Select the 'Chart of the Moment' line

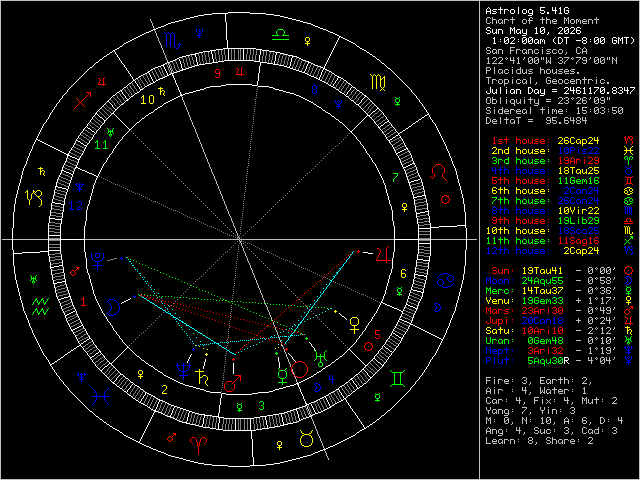click(542, 21)
